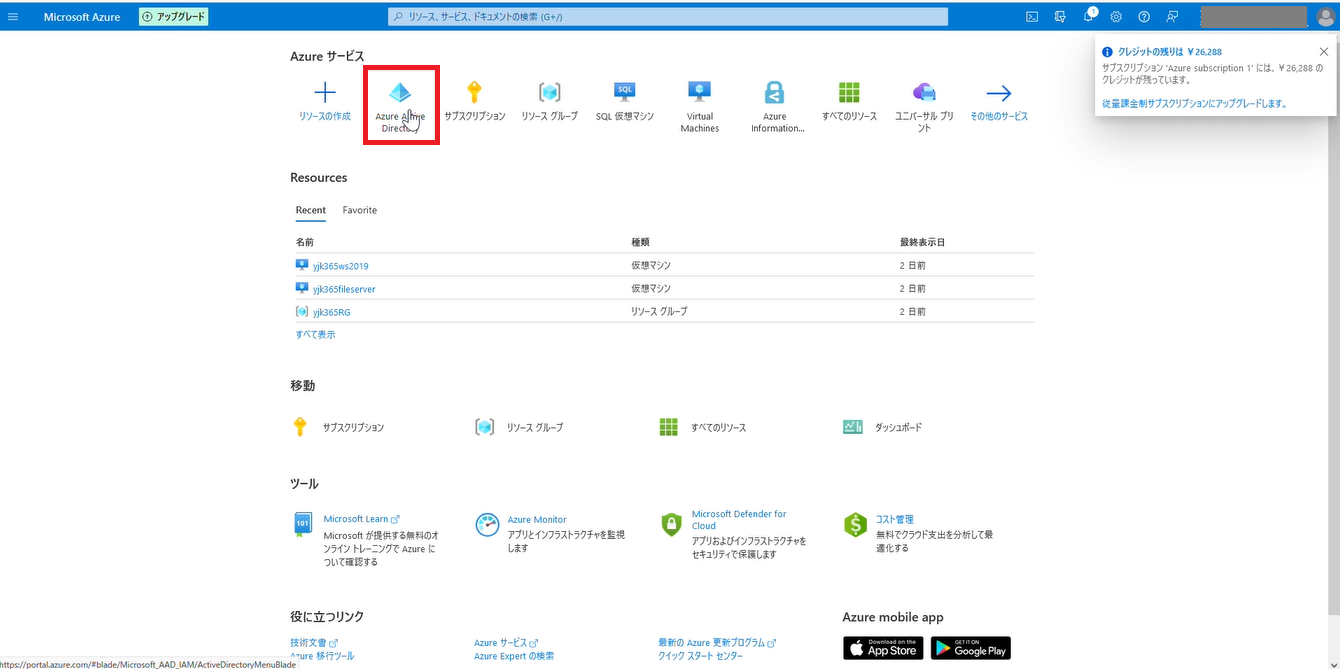Open the account avatar menu
The image size is (1340, 669).
tap(1325, 17)
